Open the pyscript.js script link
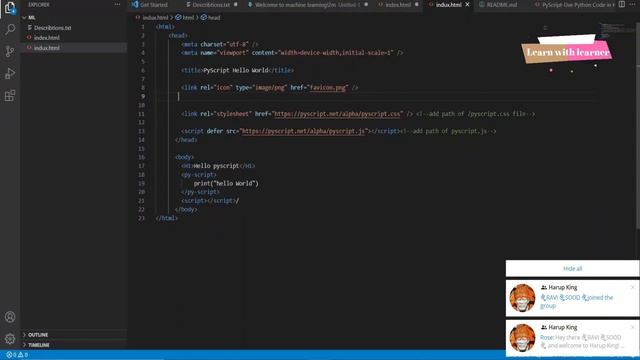The width and height of the screenshot is (640, 360). [x=303, y=131]
